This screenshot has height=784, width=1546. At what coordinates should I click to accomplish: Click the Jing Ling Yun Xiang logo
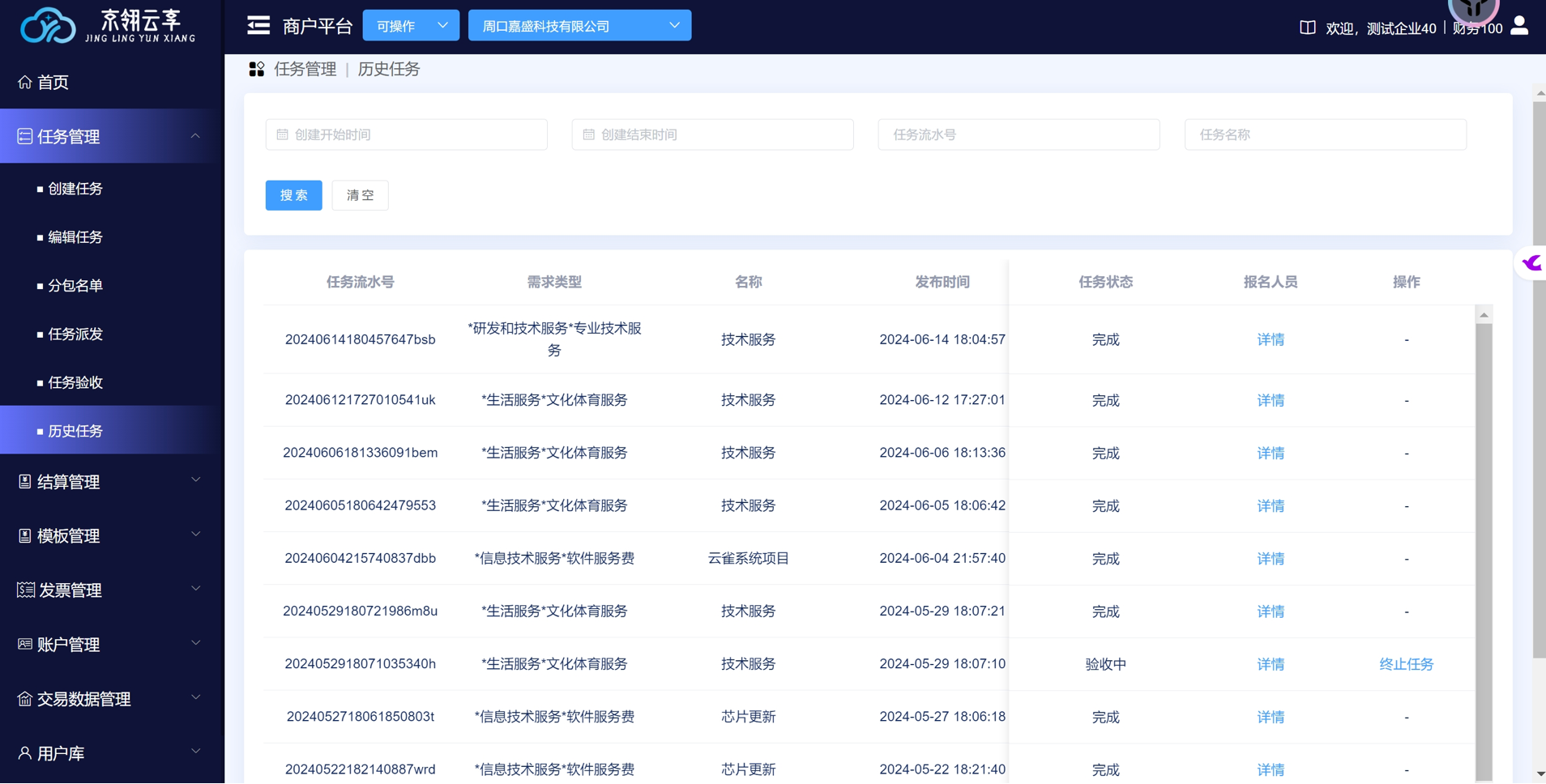pyautogui.click(x=108, y=26)
